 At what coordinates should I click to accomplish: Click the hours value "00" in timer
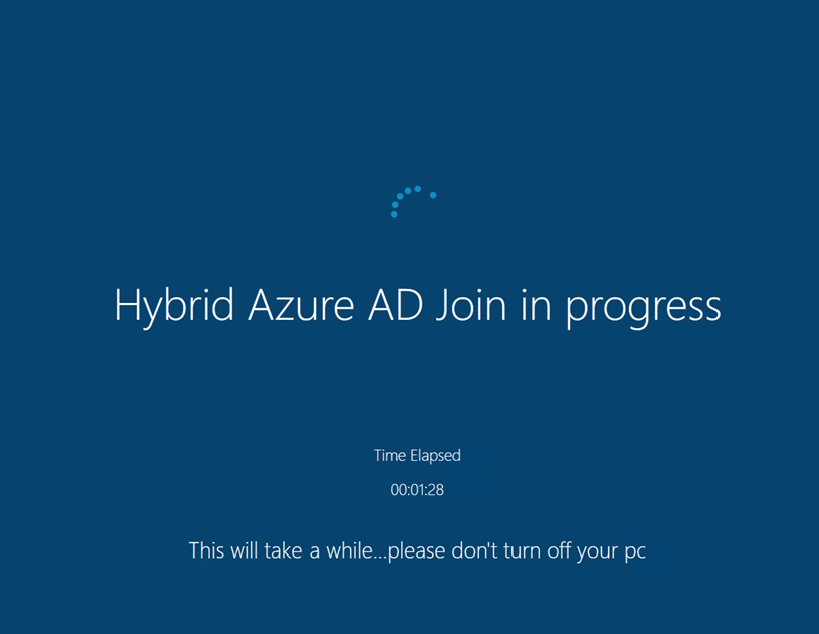click(x=398, y=490)
